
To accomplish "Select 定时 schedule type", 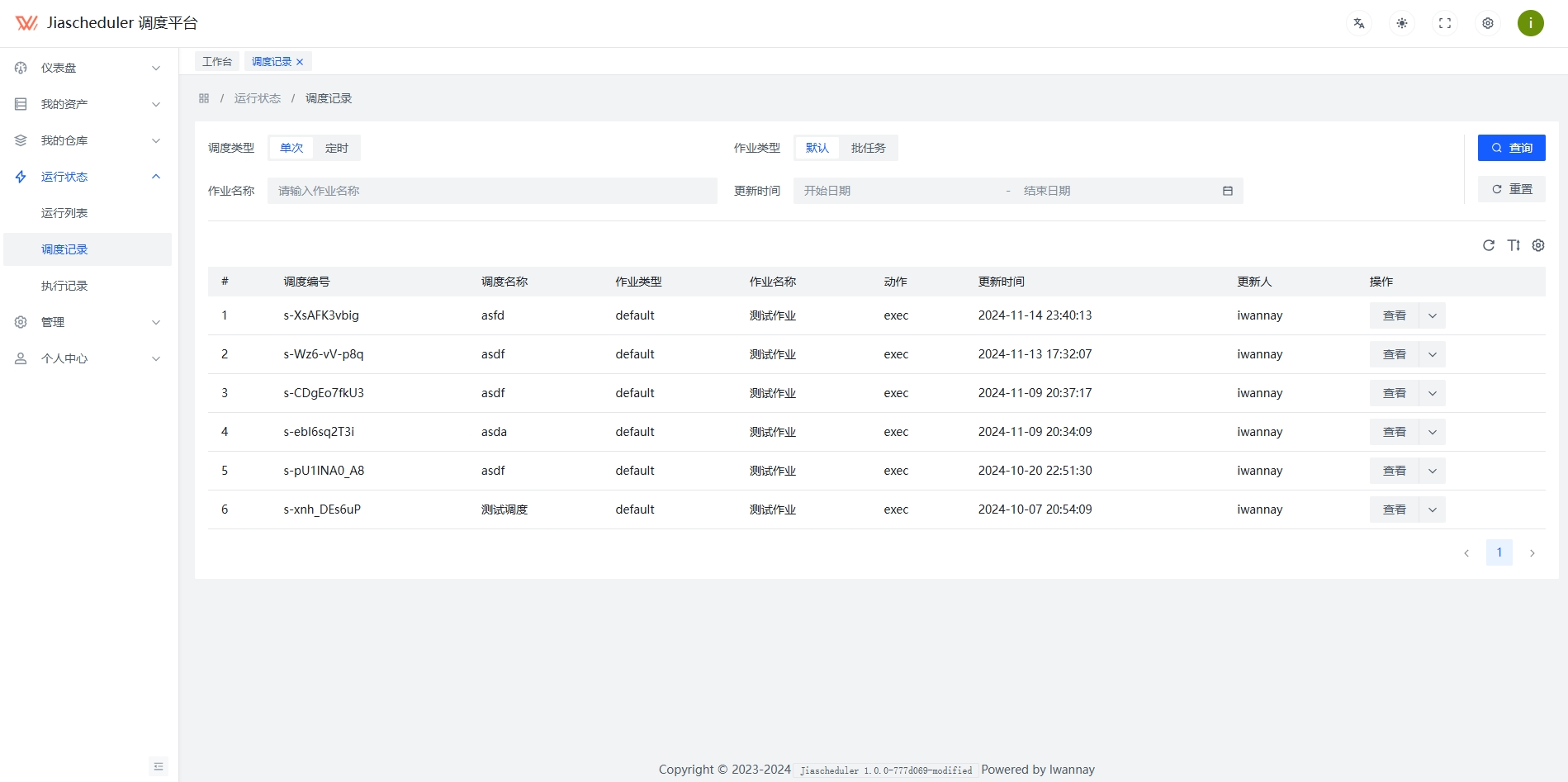I will pyautogui.click(x=336, y=148).
